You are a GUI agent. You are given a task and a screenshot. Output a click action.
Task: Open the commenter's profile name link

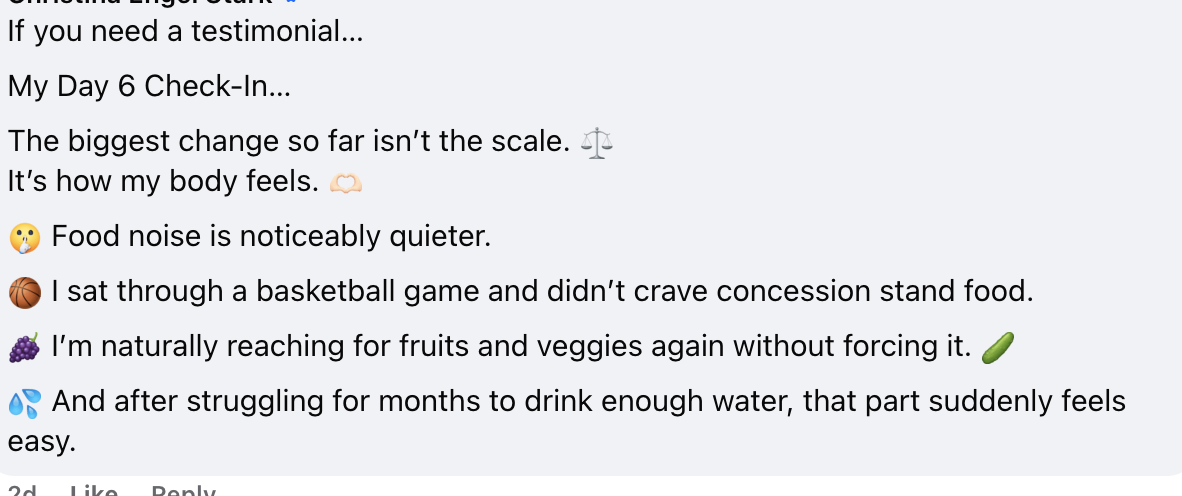coord(140,2)
